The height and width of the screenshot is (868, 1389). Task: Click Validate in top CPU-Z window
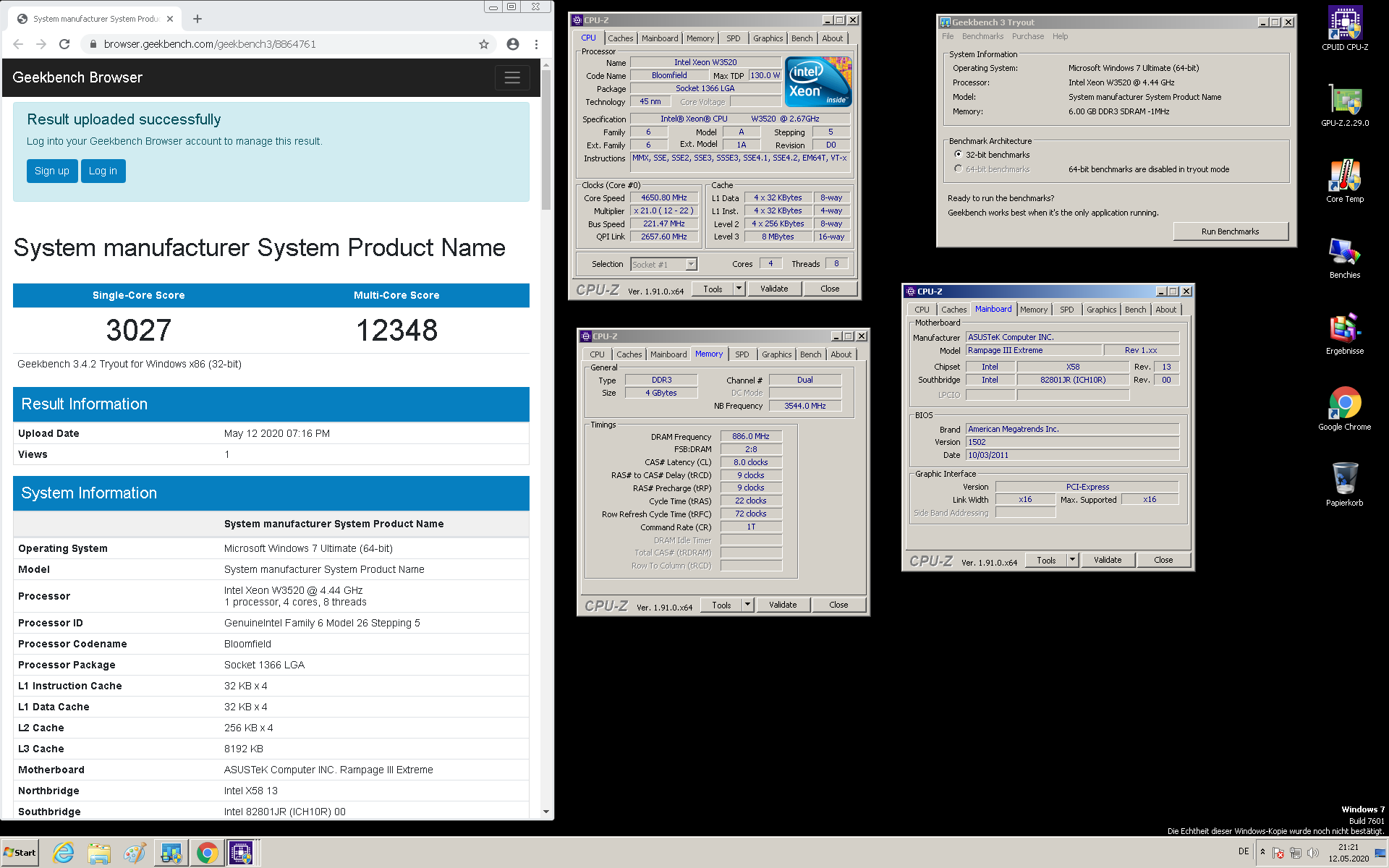coord(774,289)
